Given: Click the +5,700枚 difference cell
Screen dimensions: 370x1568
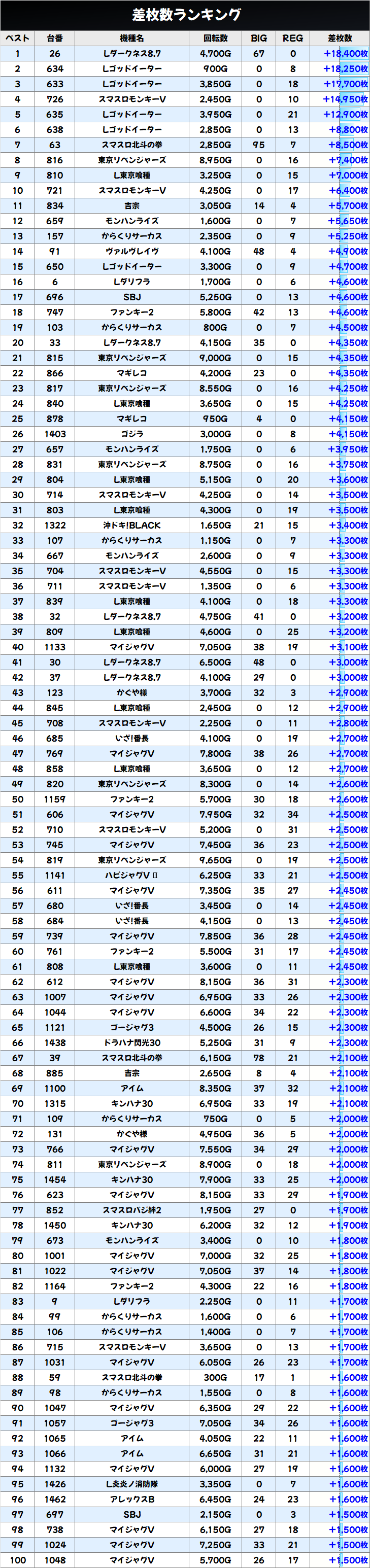Looking at the screenshot, I should pyautogui.click(x=340, y=206).
